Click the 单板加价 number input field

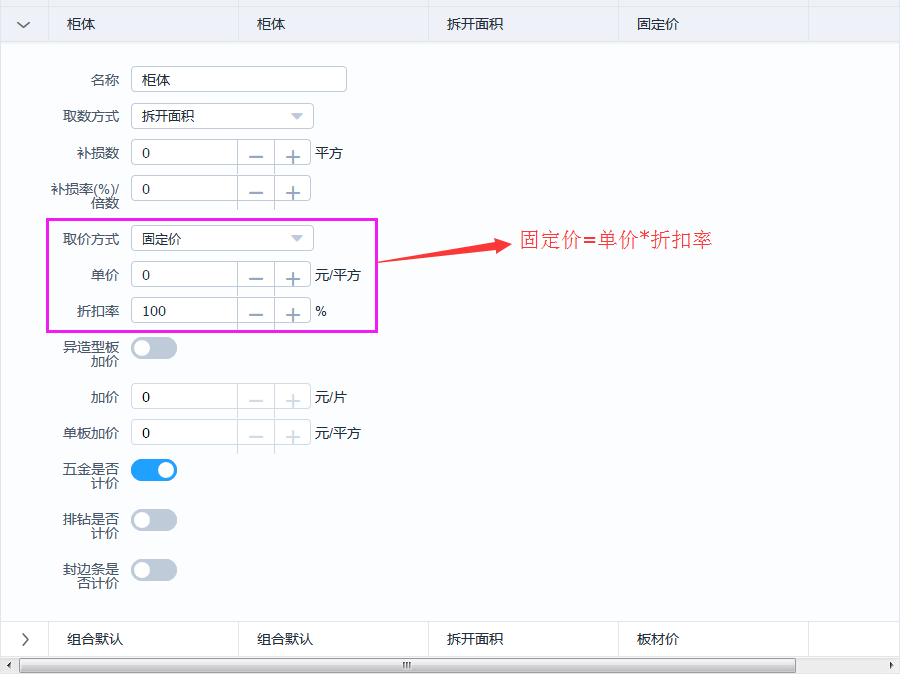[184, 433]
